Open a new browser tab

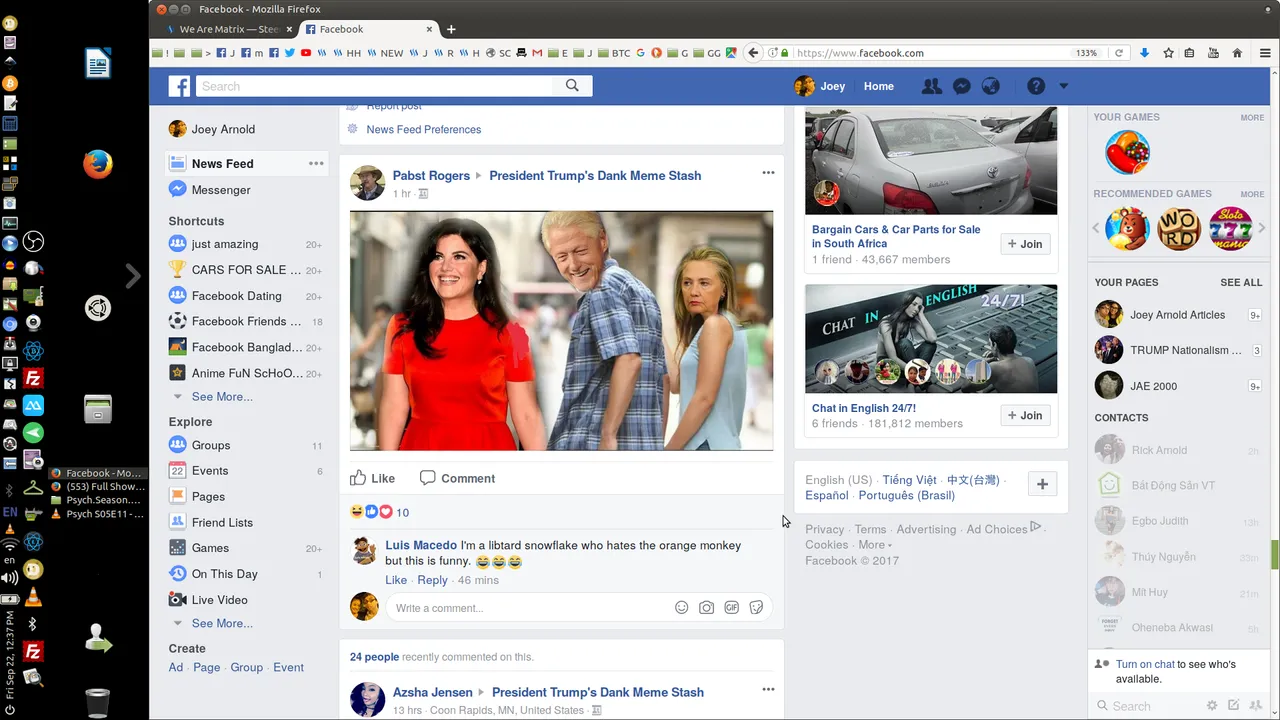click(x=451, y=29)
